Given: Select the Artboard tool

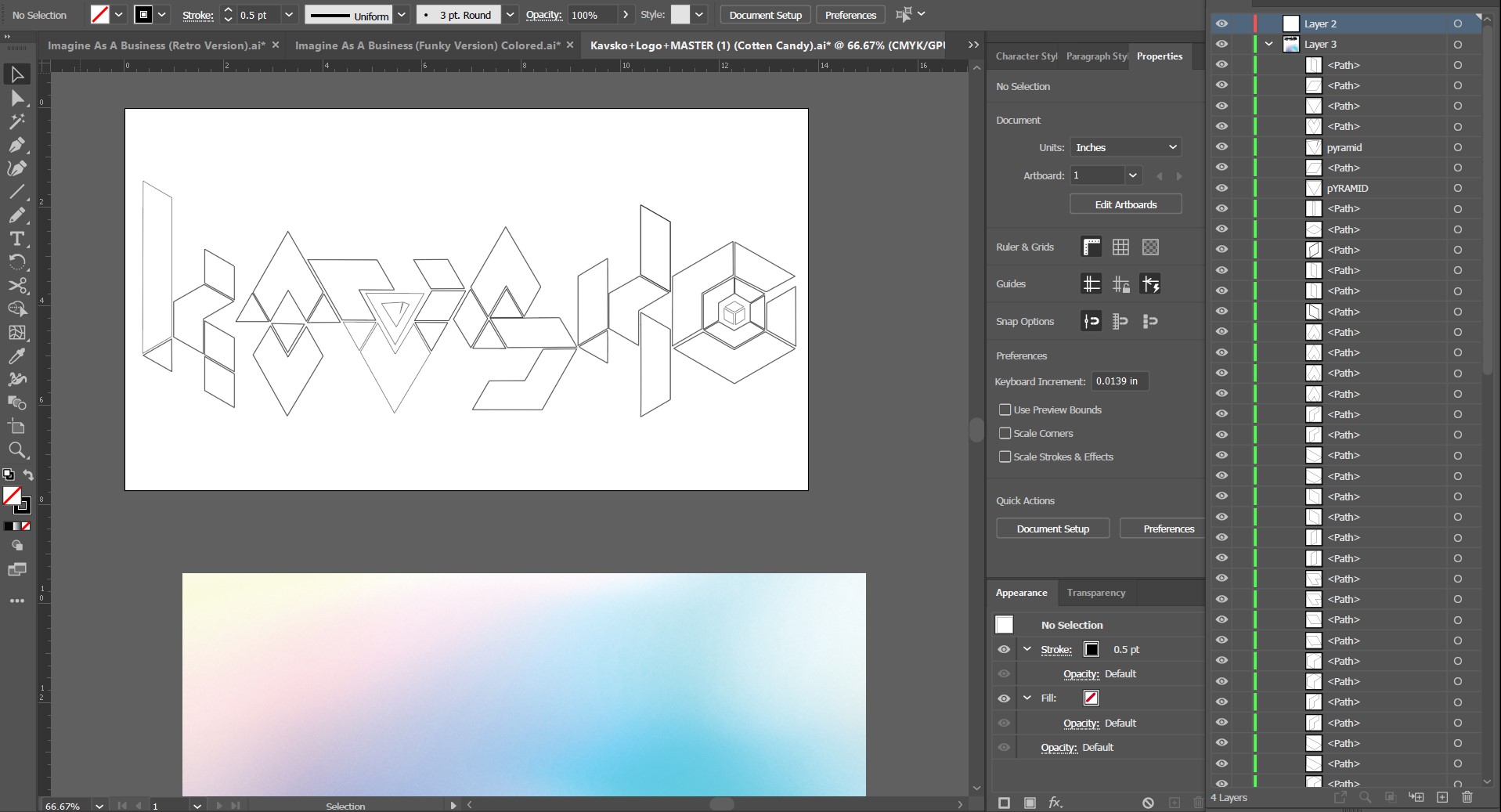Looking at the screenshot, I should [x=17, y=427].
